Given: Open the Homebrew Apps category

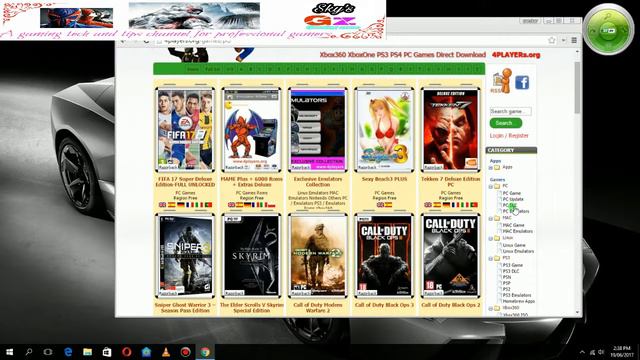Looking at the screenshot, I should click(x=518, y=301).
